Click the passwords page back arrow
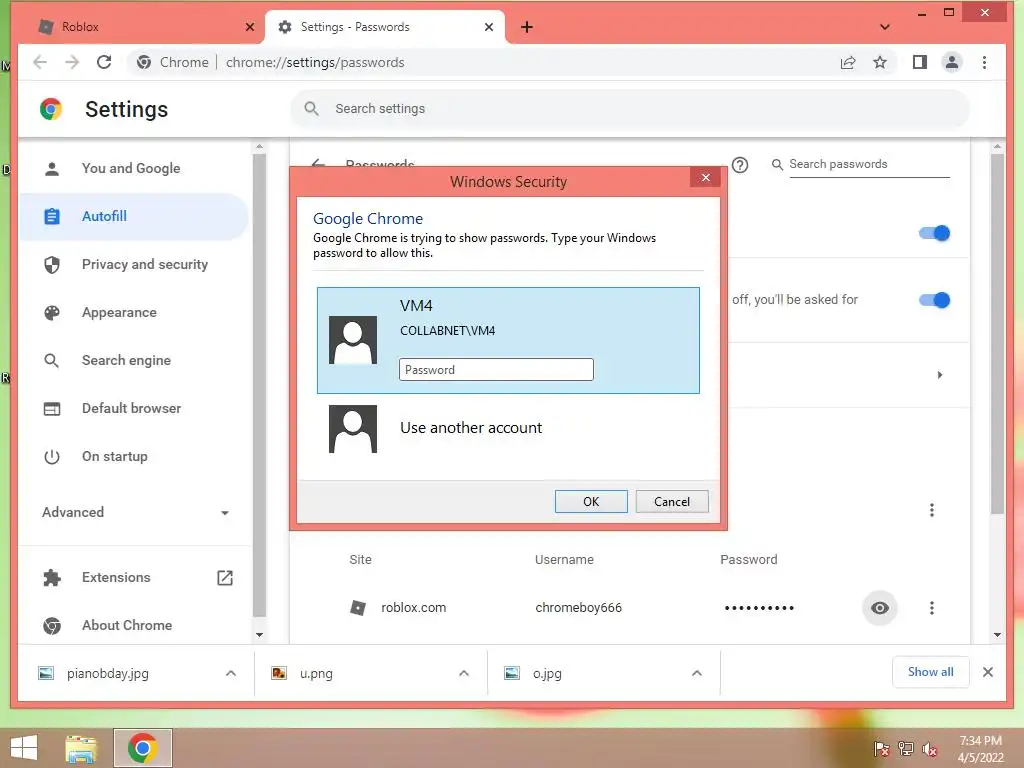The height and width of the screenshot is (768, 1024). [x=318, y=163]
